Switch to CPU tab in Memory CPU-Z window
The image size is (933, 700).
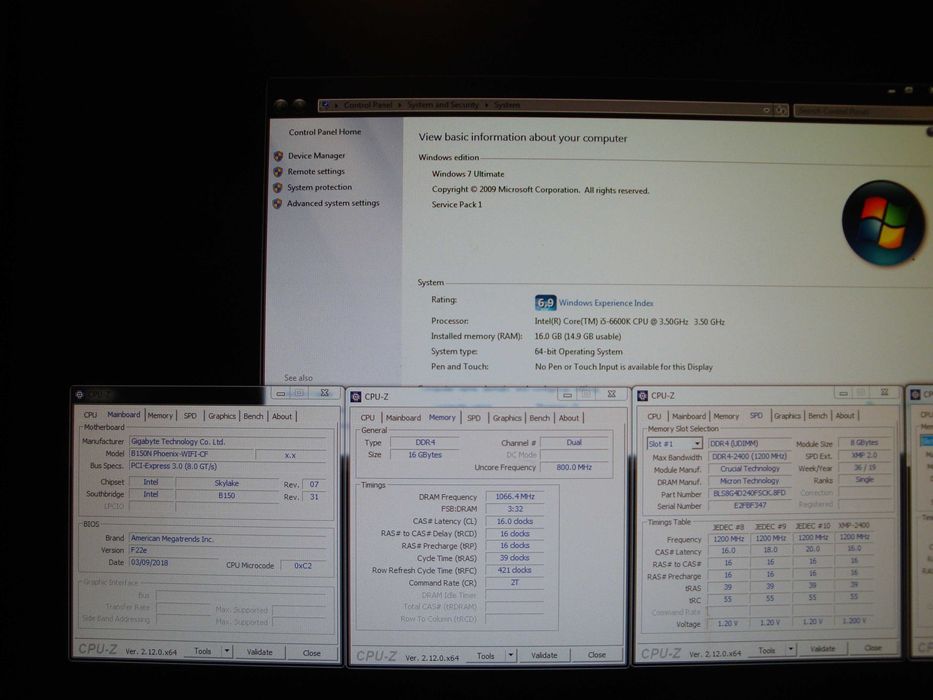[368, 418]
